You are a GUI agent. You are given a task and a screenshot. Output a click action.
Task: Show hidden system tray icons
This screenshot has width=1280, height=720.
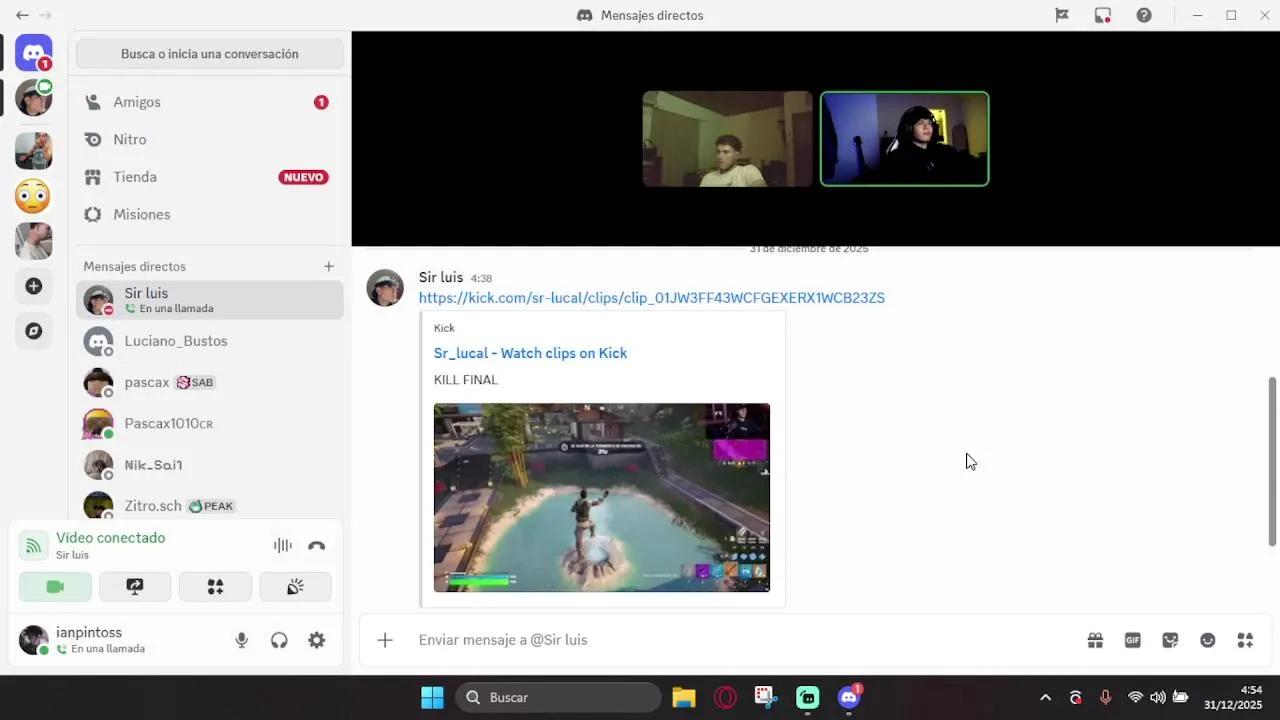pyautogui.click(x=1045, y=697)
